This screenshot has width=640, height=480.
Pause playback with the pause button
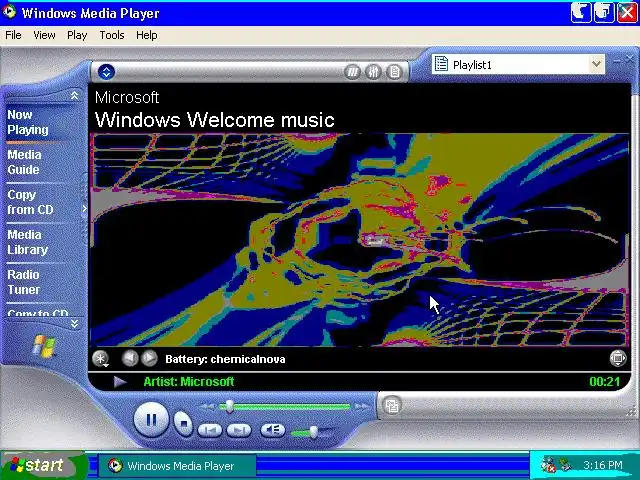pos(151,420)
